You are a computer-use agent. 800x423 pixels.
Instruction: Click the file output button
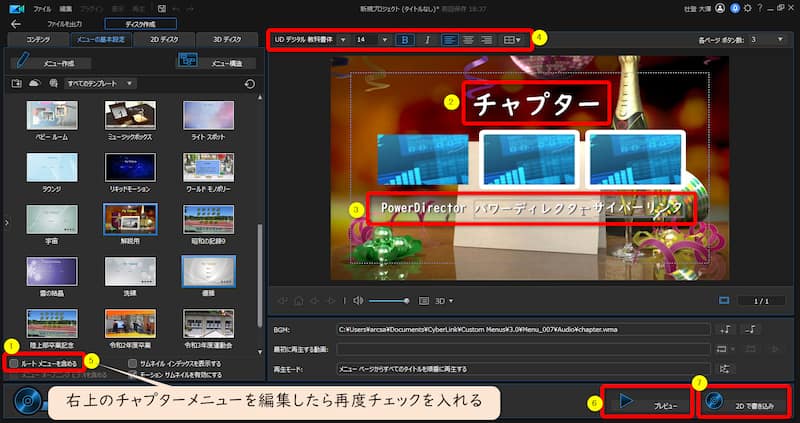click(x=65, y=24)
